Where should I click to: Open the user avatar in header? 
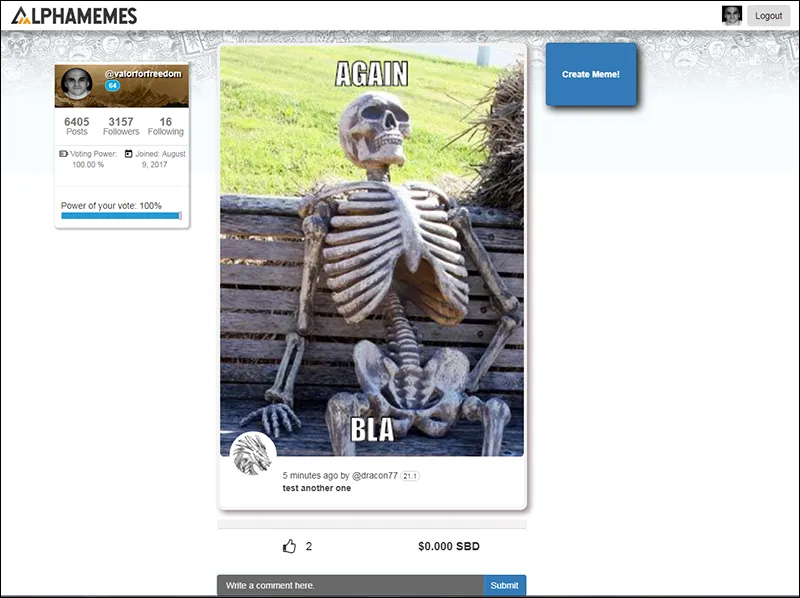pos(732,15)
